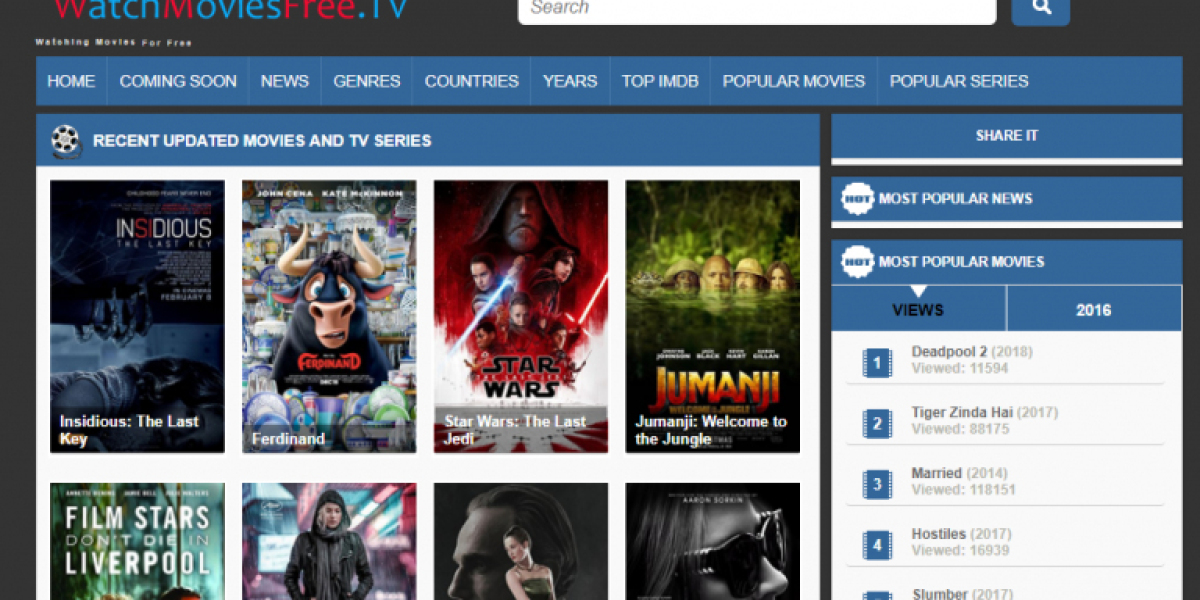Click the HOT badge next to Most Popular Movies
1200x600 pixels.
click(x=857, y=262)
